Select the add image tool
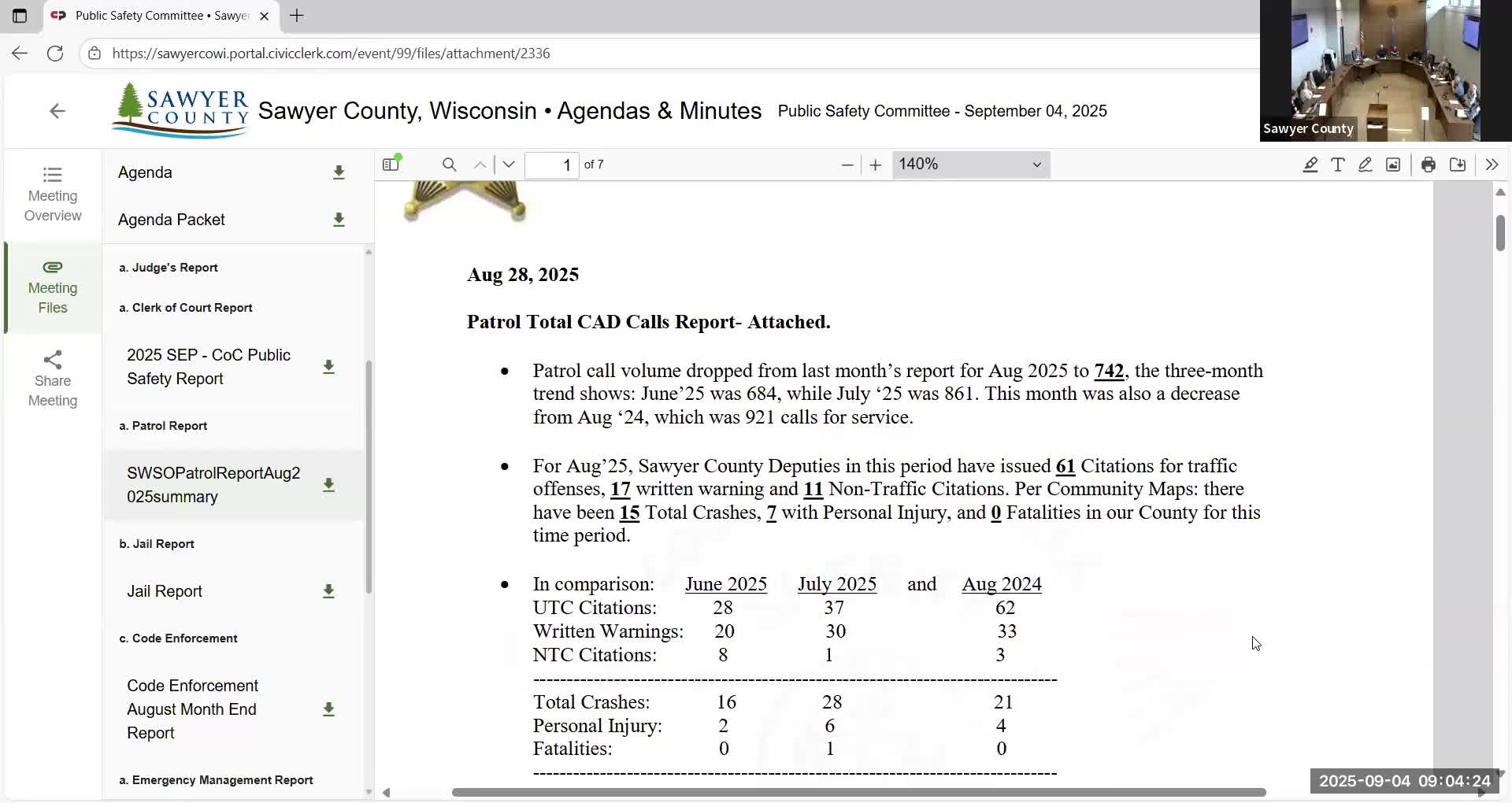This screenshot has height=803, width=1512. [x=1393, y=165]
